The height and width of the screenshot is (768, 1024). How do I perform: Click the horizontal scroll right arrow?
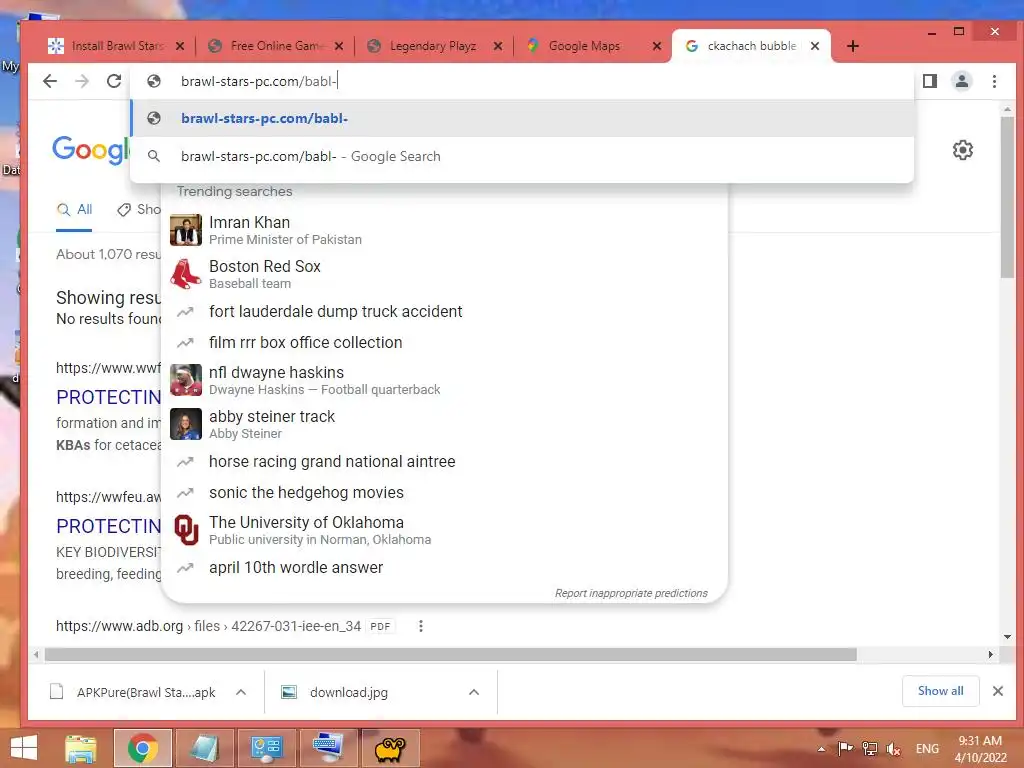click(991, 654)
